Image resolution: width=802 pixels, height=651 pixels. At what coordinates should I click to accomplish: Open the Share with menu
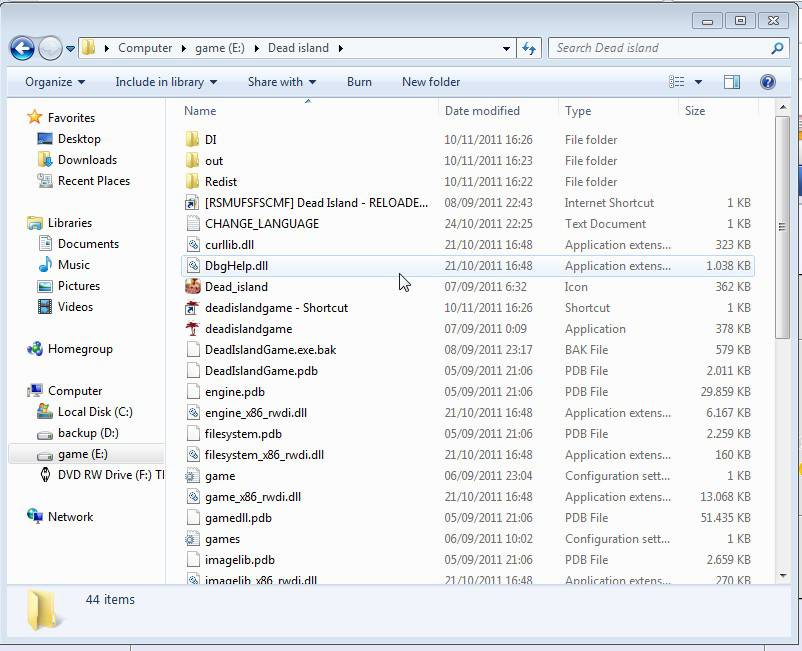point(282,82)
